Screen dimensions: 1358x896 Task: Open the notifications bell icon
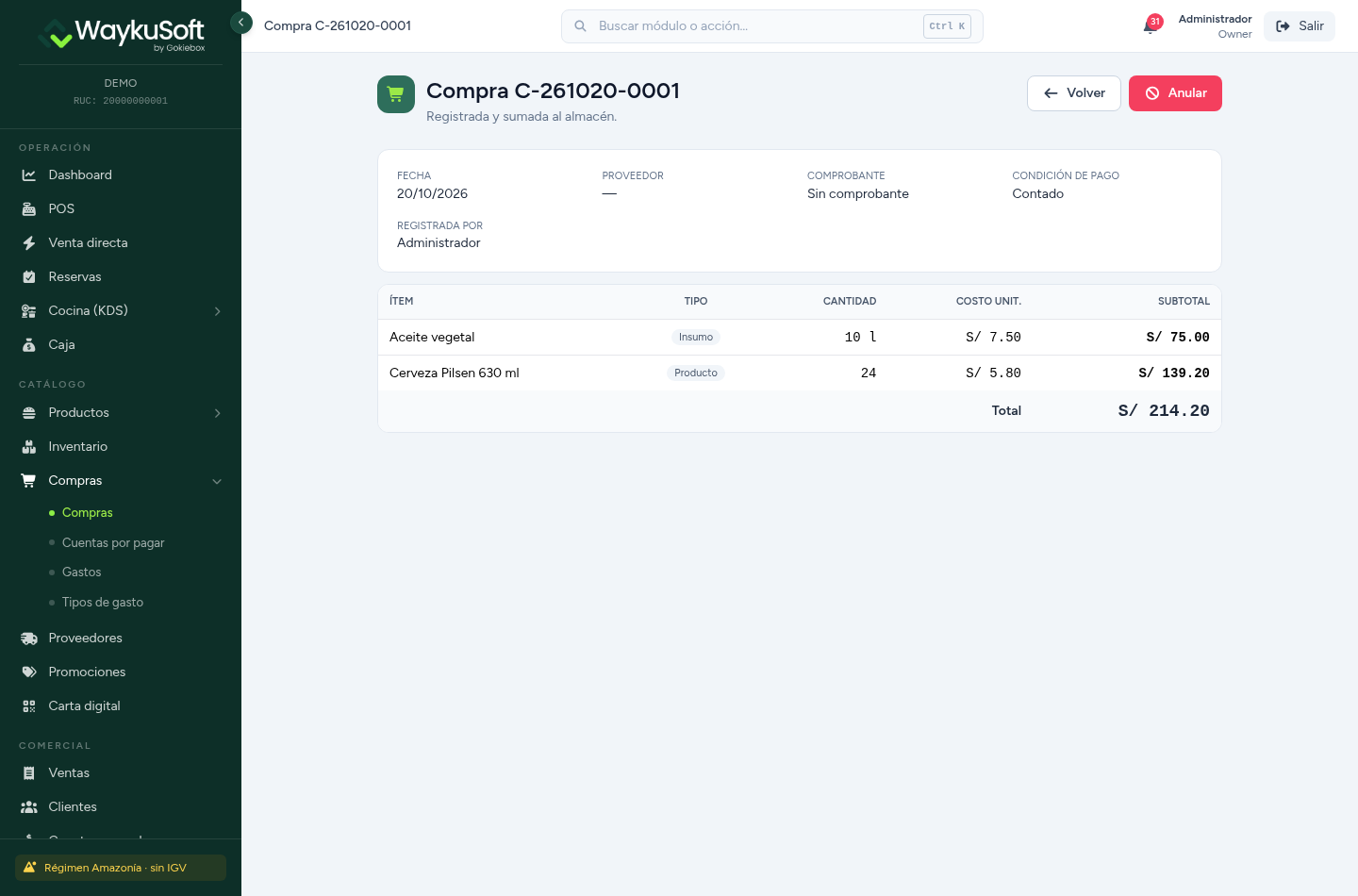(x=1151, y=26)
